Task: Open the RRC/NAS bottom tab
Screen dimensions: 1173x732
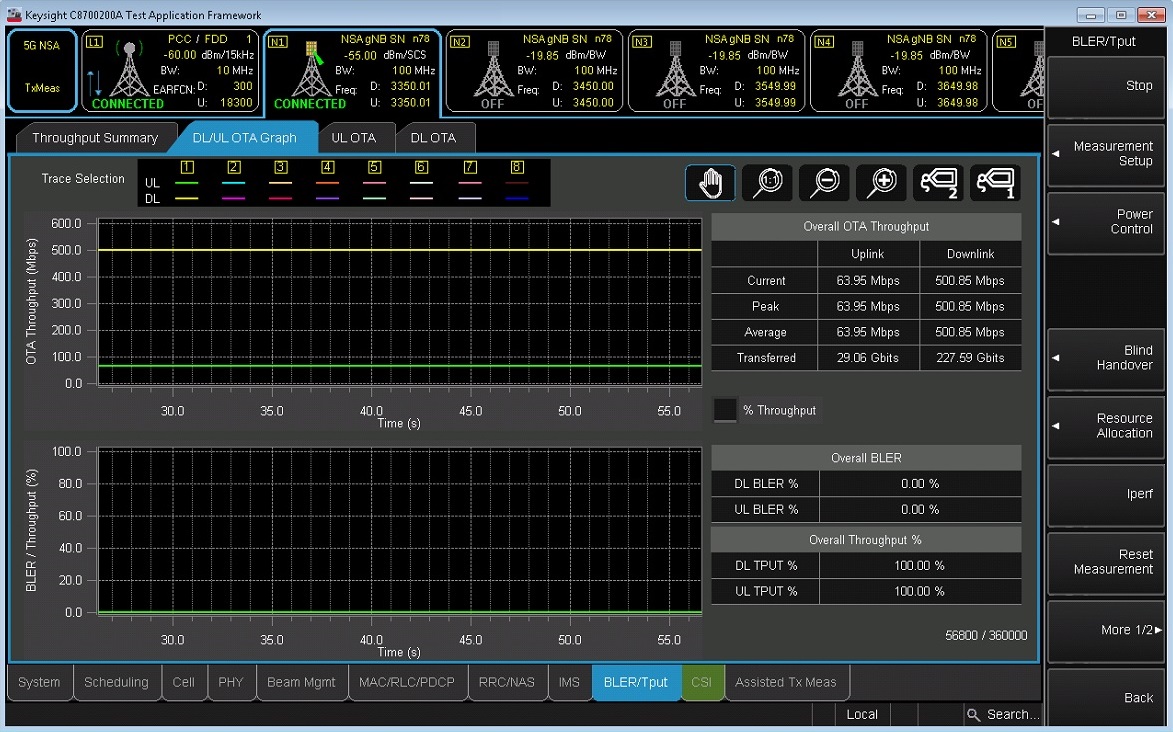Action: click(507, 683)
